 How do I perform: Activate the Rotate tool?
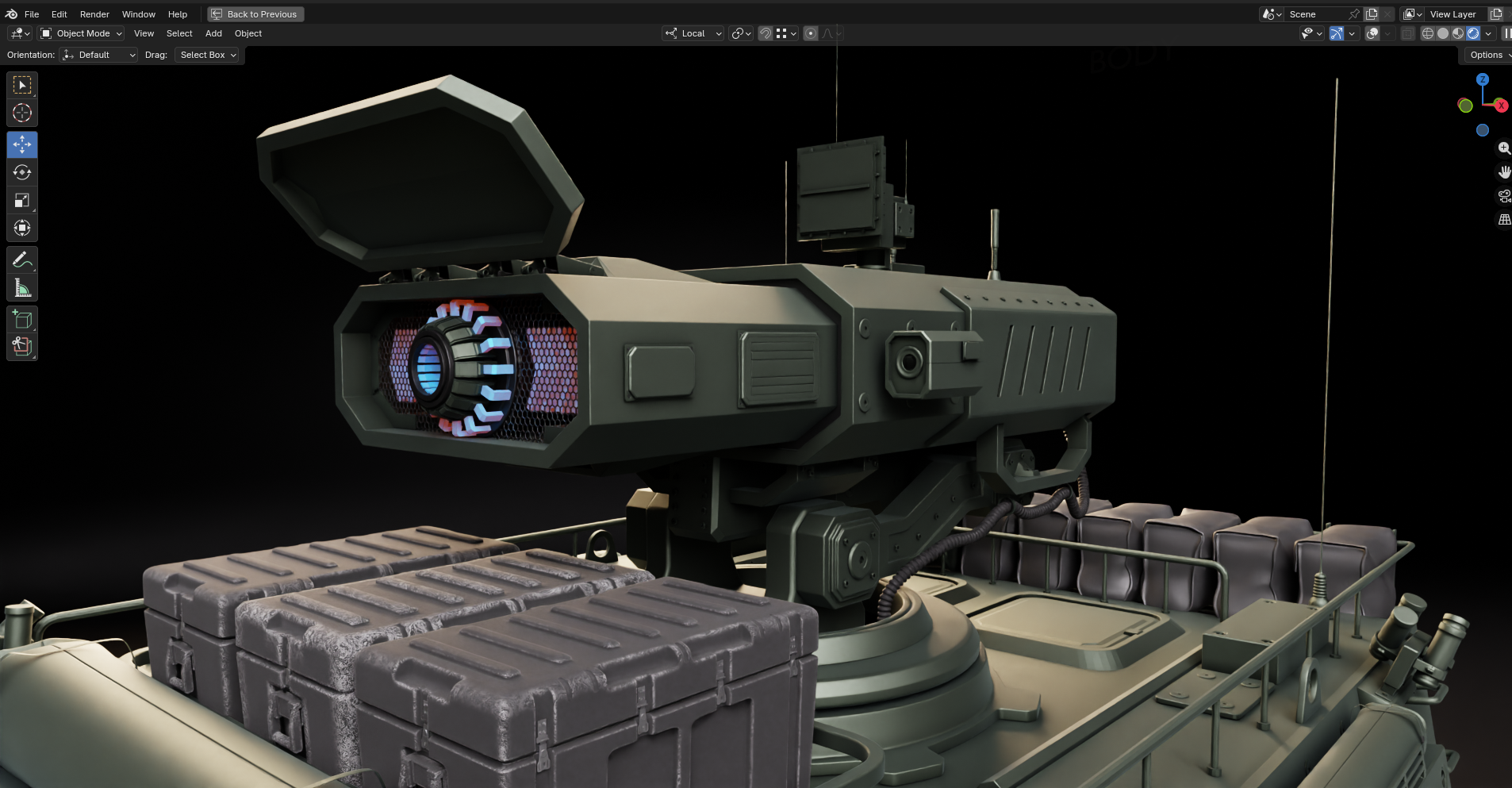click(x=22, y=173)
